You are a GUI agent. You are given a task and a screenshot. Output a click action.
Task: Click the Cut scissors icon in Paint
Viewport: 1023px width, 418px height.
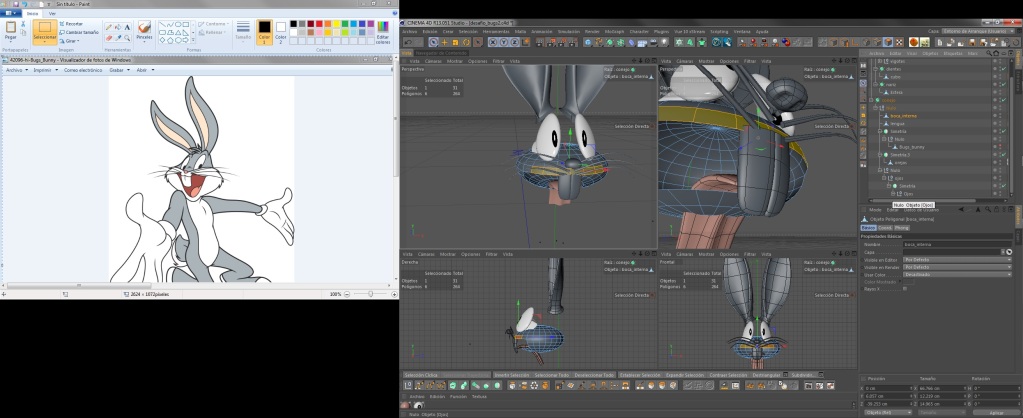23,24
